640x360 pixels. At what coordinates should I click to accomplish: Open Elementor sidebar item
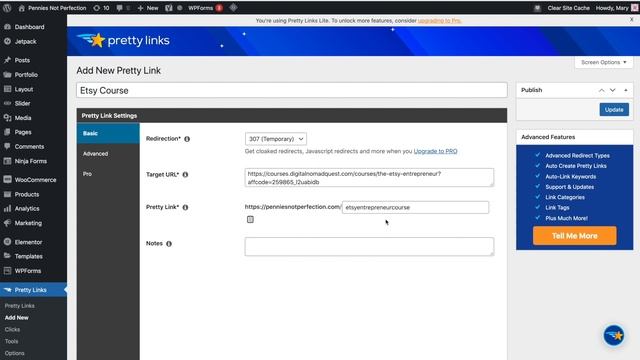[x=28, y=242]
